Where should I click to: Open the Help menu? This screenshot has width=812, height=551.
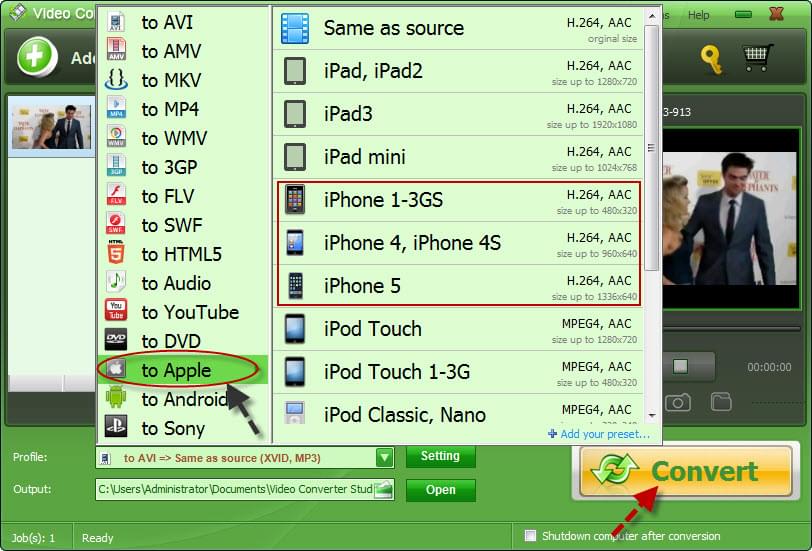698,15
